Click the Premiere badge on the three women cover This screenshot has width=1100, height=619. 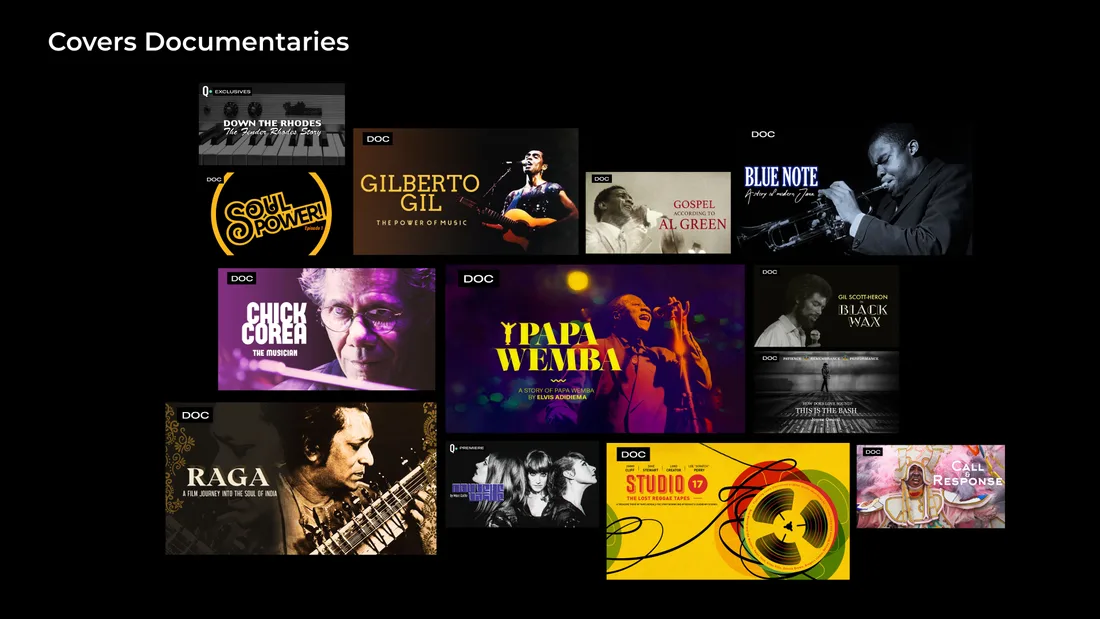467,448
